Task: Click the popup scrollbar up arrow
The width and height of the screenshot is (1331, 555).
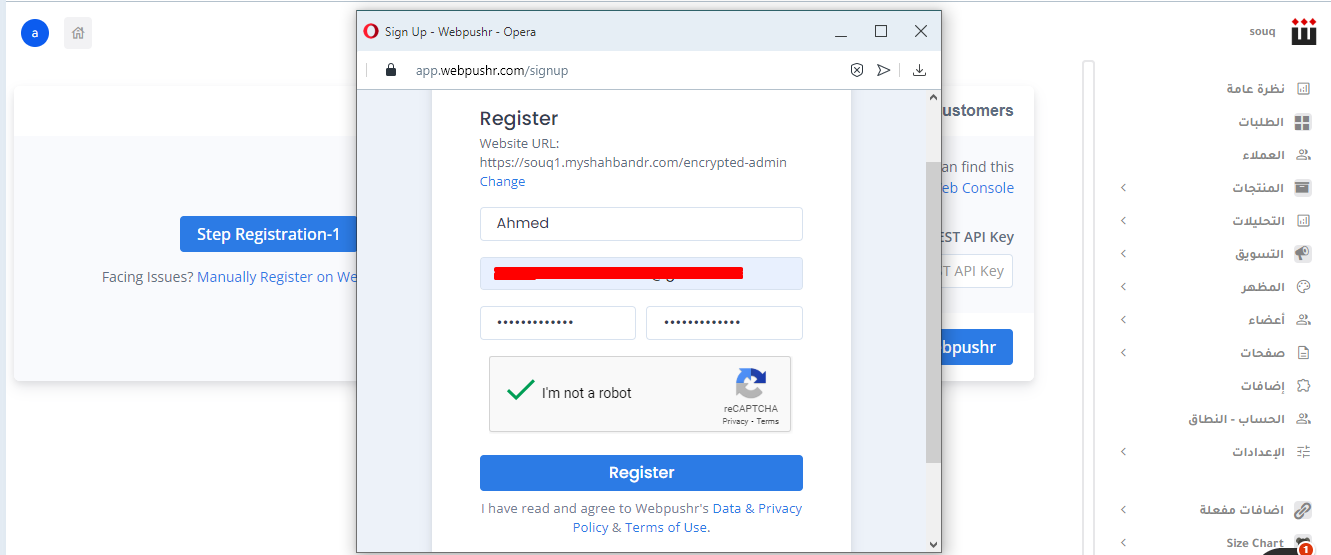Action: [x=934, y=99]
